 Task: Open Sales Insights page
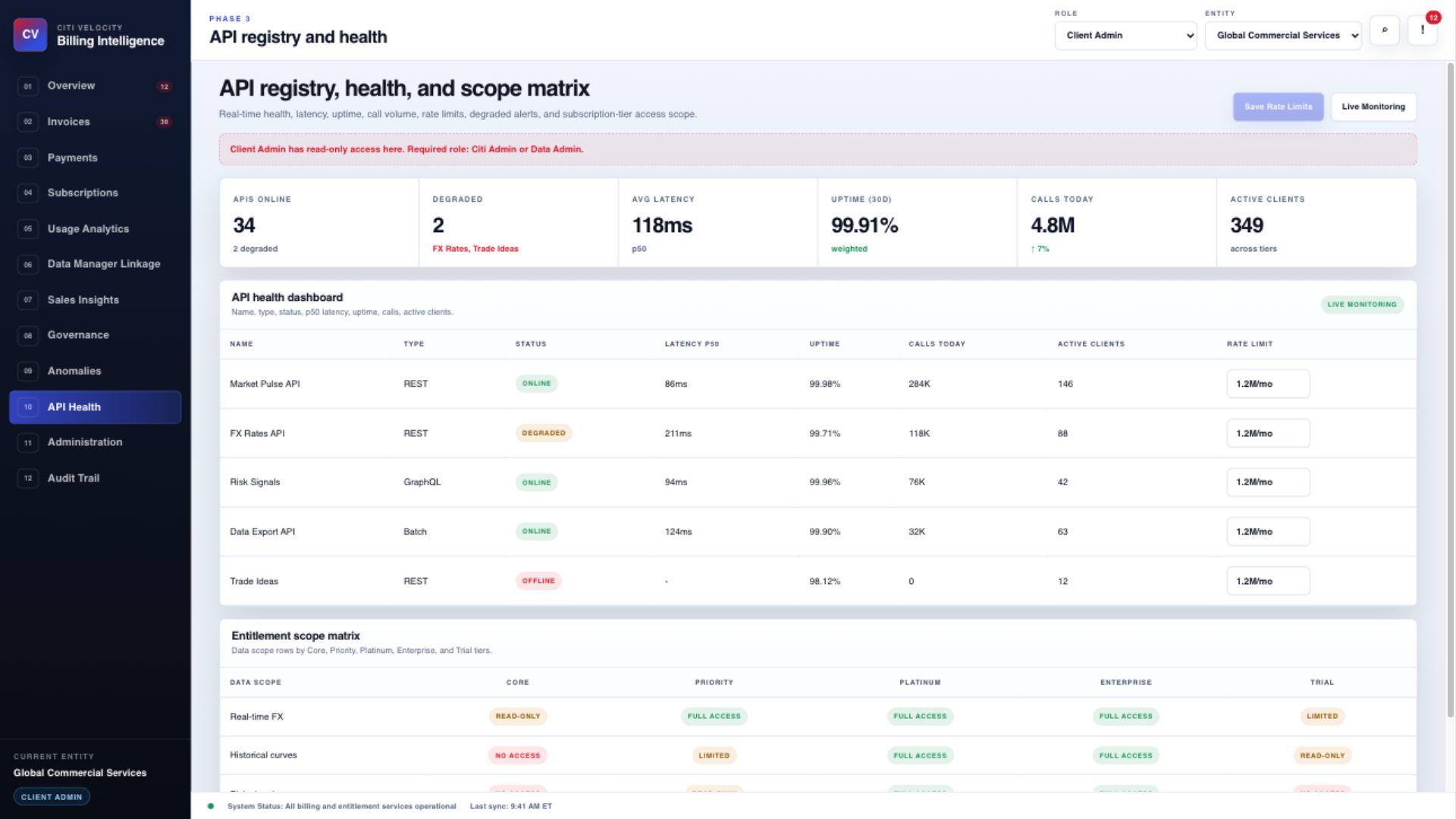click(95, 300)
